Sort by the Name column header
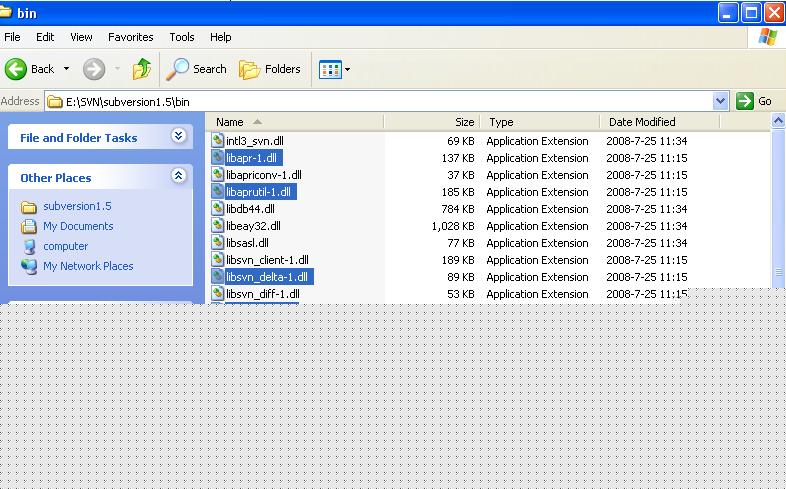The width and height of the screenshot is (786, 489). (x=295, y=122)
